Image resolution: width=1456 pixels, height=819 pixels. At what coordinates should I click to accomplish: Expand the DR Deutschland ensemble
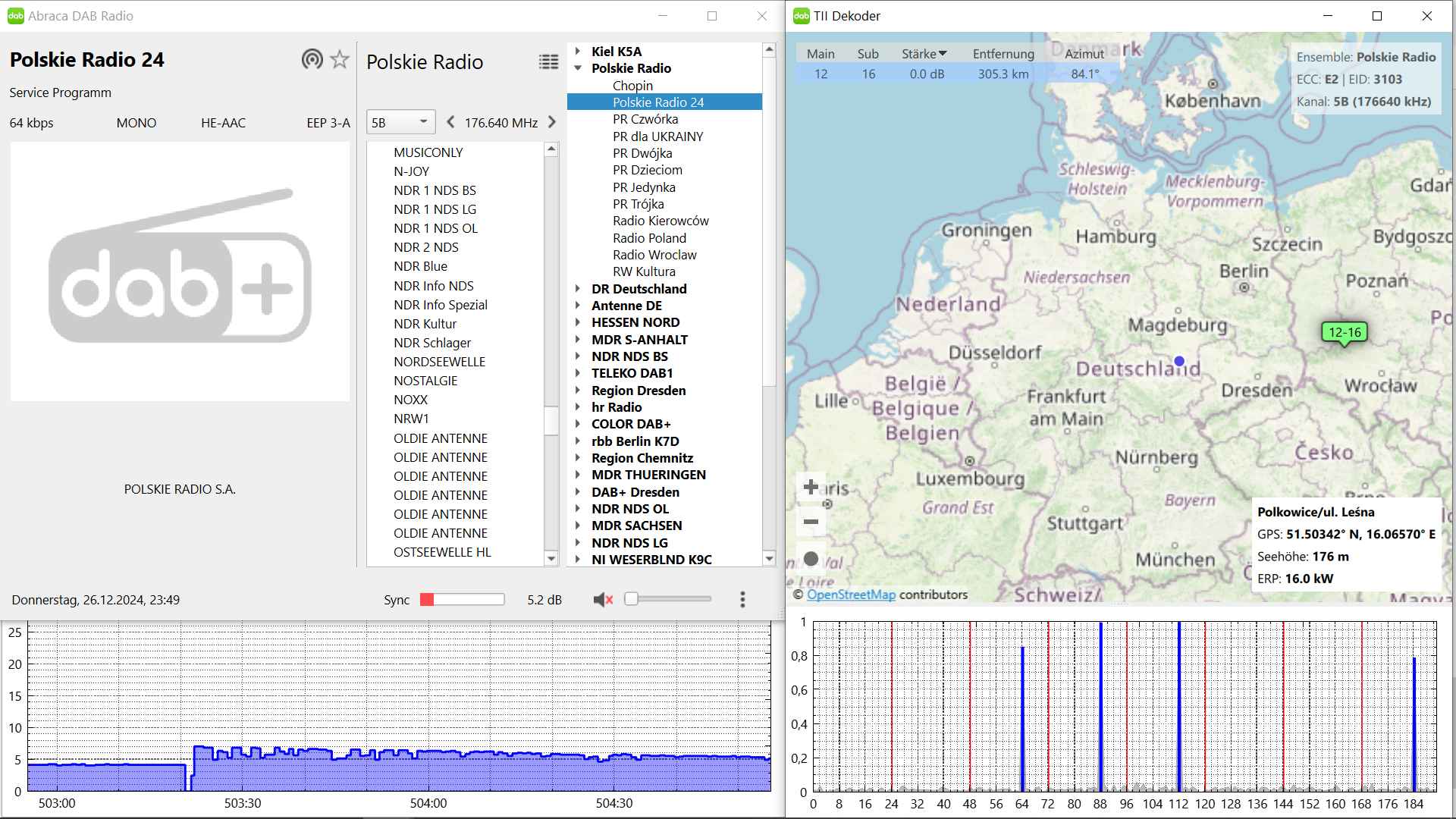click(578, 289)
